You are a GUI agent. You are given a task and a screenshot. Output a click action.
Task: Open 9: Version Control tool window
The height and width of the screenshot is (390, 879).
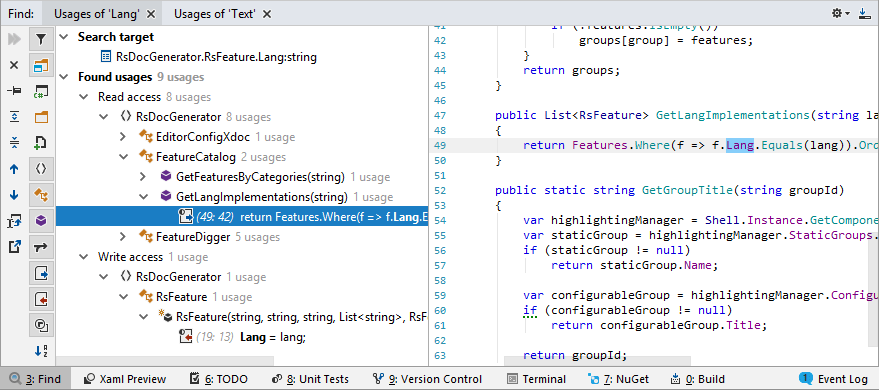tap(427, 379)
